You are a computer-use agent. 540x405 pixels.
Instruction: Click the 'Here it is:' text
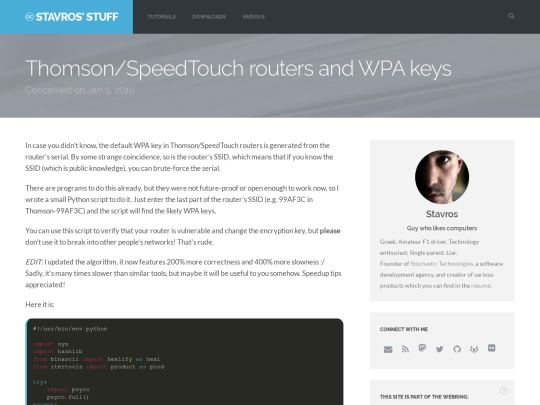pyautogui.click(x=40, y=304)
